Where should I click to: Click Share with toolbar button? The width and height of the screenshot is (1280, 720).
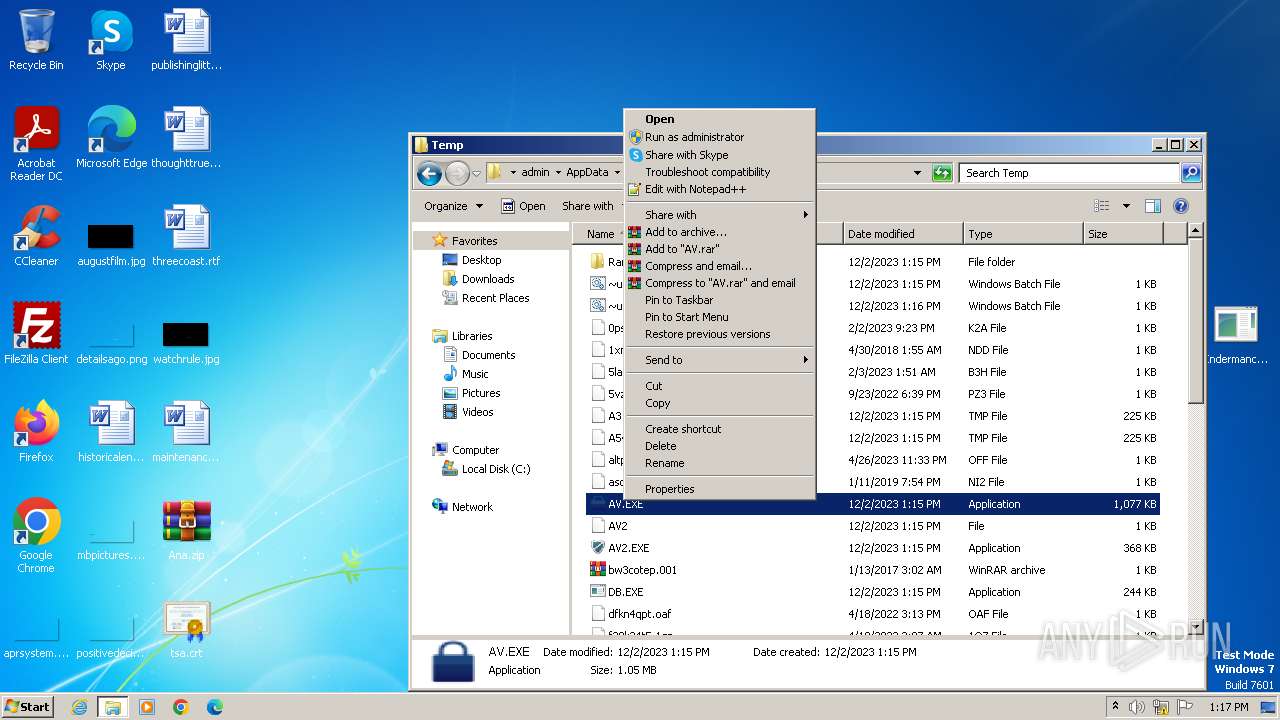tap(588, 206)
